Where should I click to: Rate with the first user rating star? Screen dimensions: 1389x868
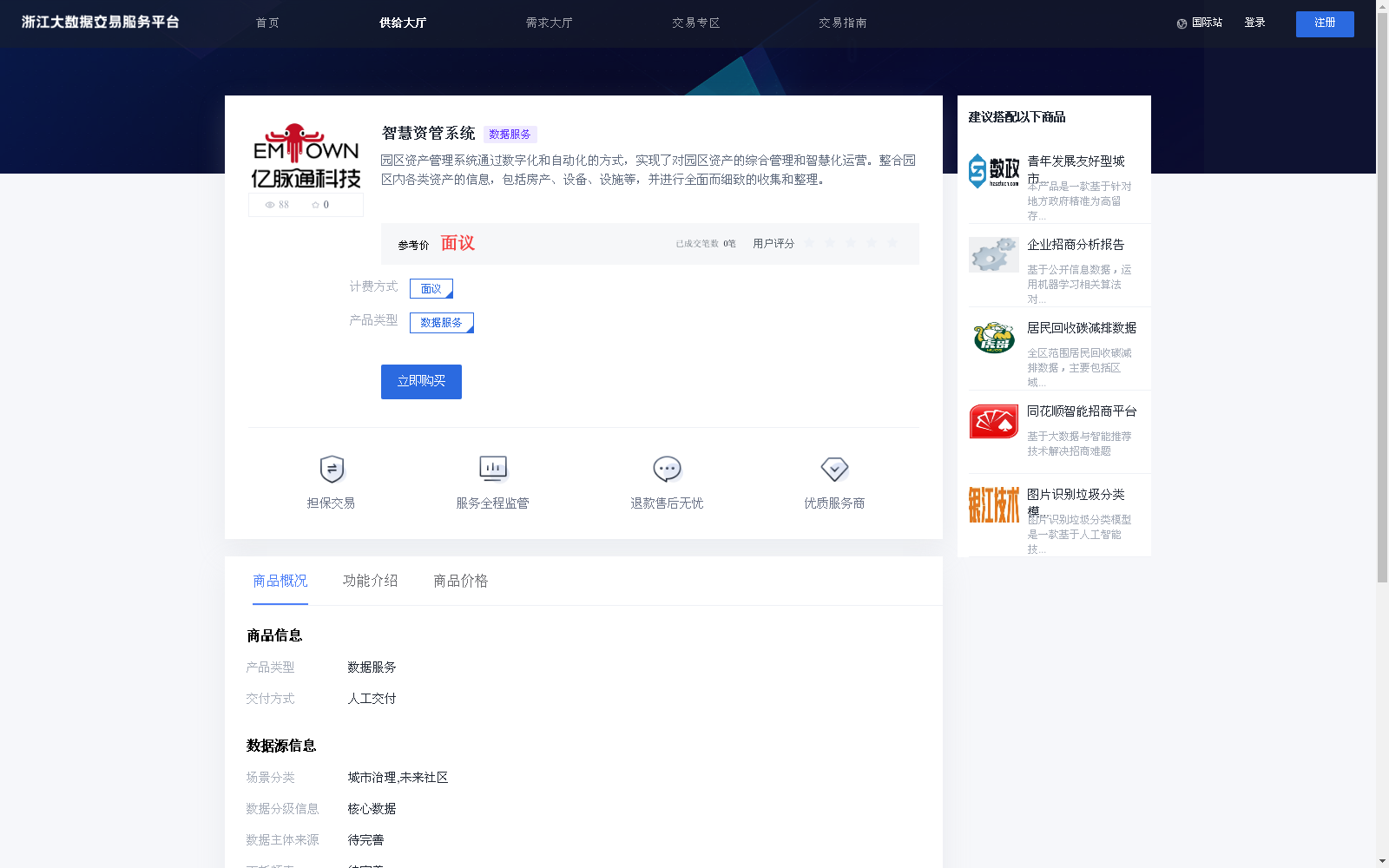809,243
